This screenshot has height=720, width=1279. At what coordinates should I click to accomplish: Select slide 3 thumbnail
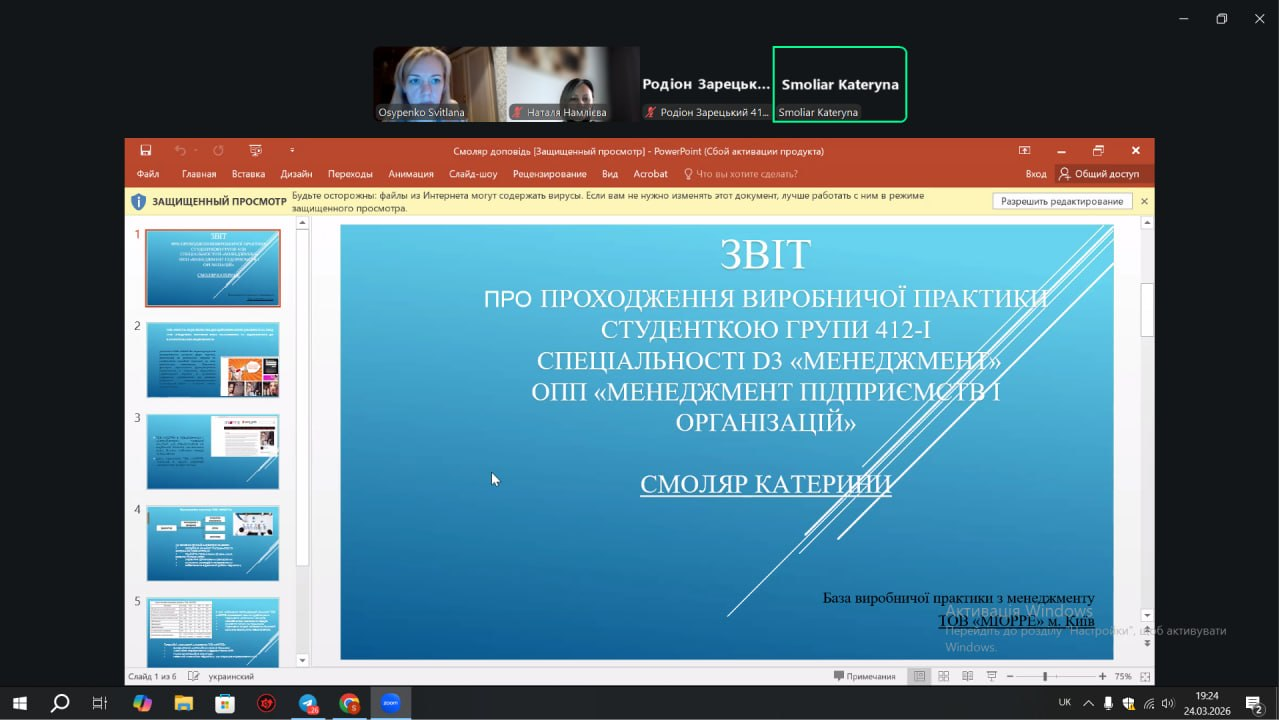tap(213, 451)
